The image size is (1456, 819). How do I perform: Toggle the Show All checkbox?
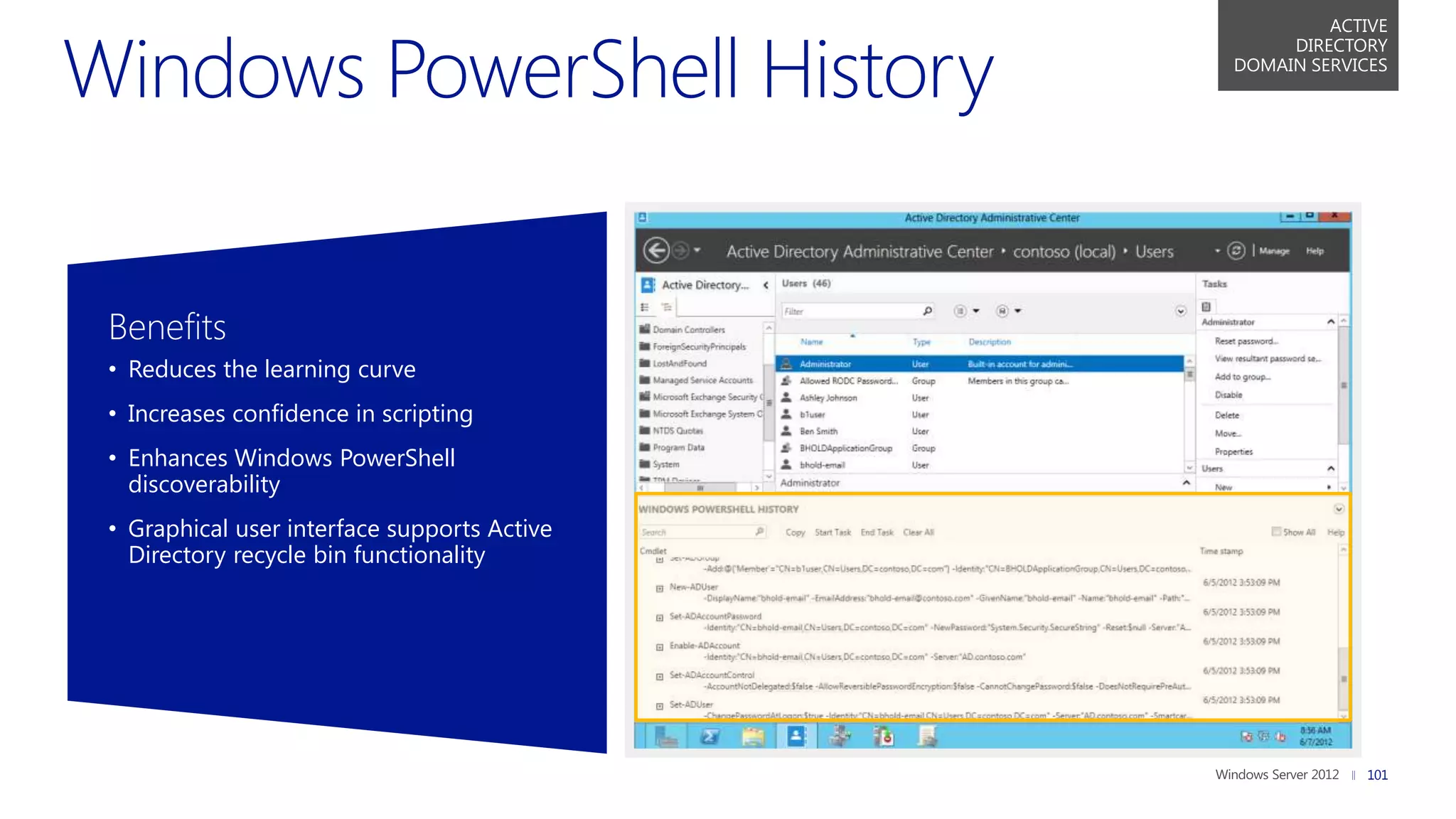click(x=1275, y=532)
